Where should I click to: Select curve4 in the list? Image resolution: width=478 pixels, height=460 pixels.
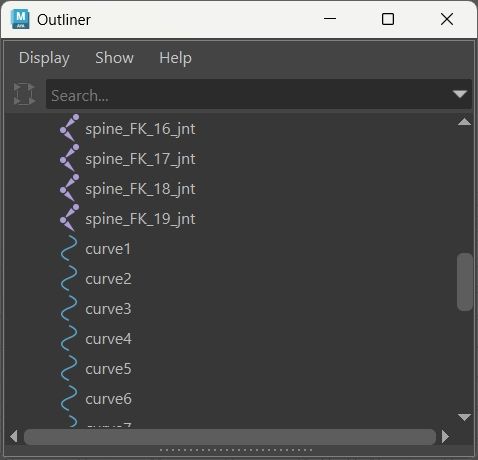[x=108, y=339]
